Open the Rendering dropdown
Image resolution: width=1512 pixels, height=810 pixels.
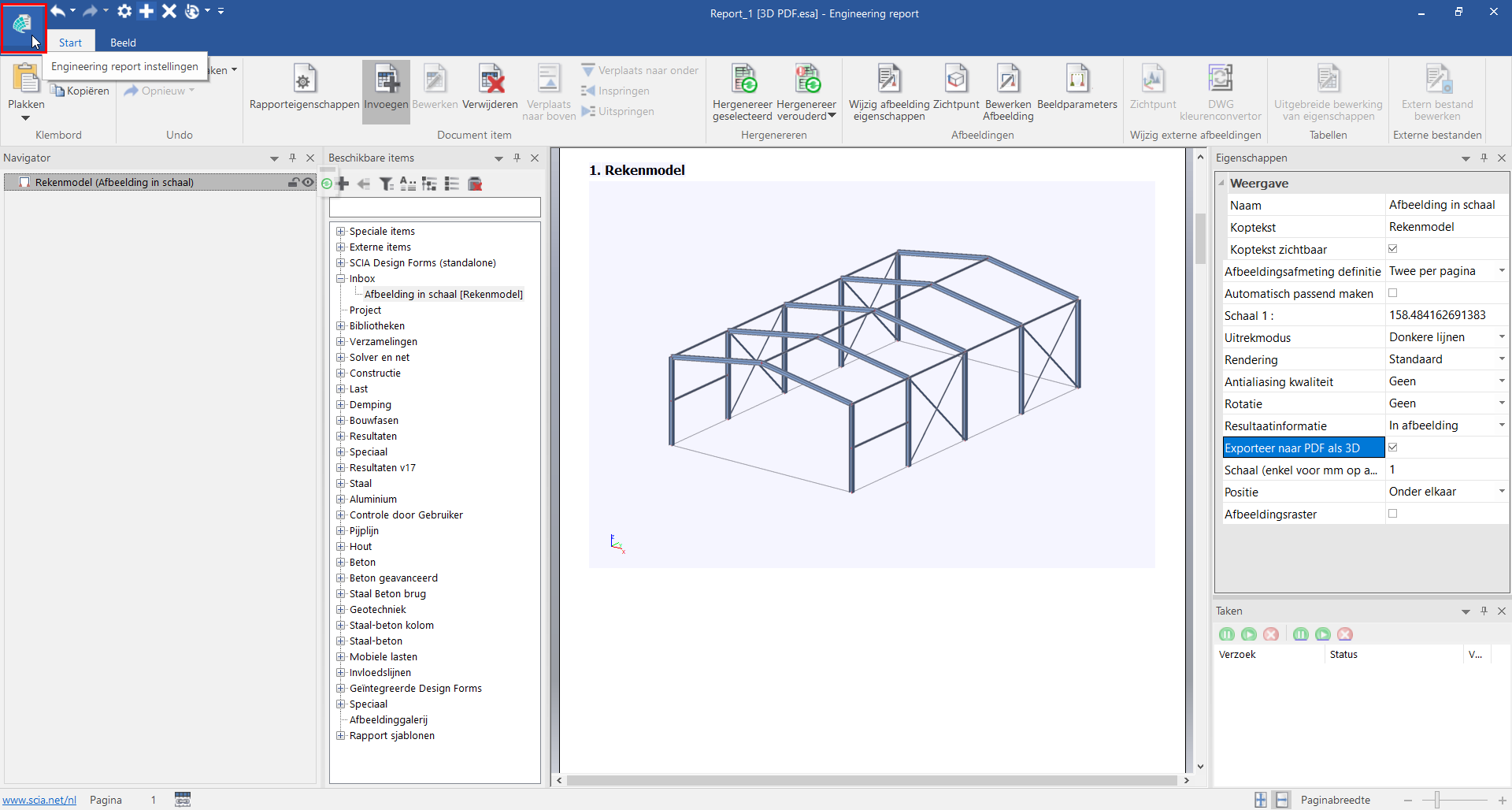(x=1501, y=359)
